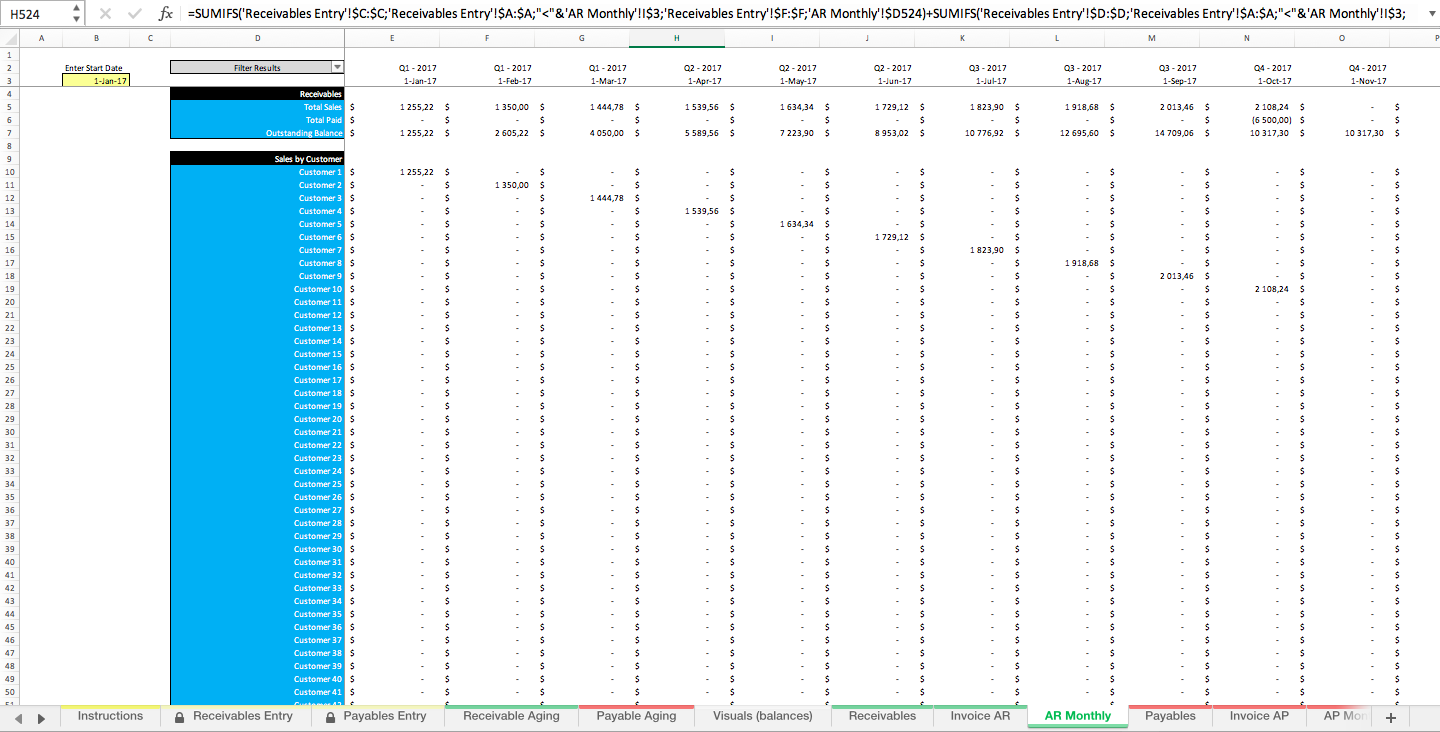Open the Filter Results dropdown arrow

click(337, 67)
